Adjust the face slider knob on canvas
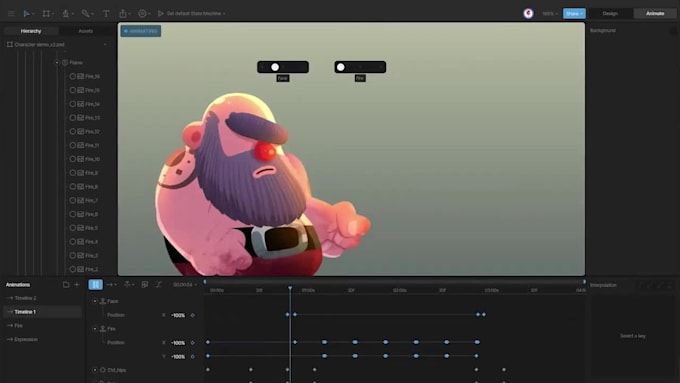This screenshot has width=680, height=383. (x=275, y=67)
